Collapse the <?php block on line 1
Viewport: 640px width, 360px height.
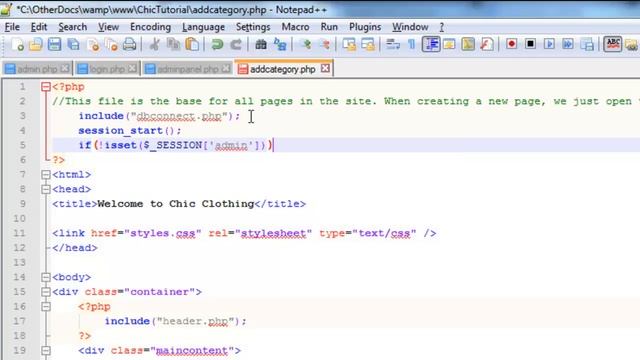click(x=46, y=87)
